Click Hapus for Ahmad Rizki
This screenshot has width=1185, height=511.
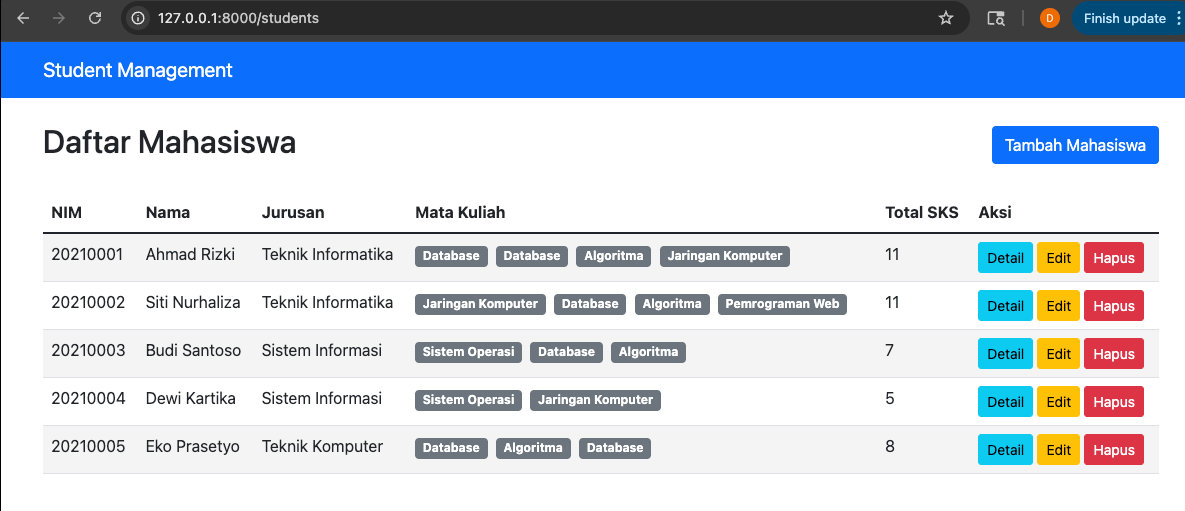click(1114, 258)
